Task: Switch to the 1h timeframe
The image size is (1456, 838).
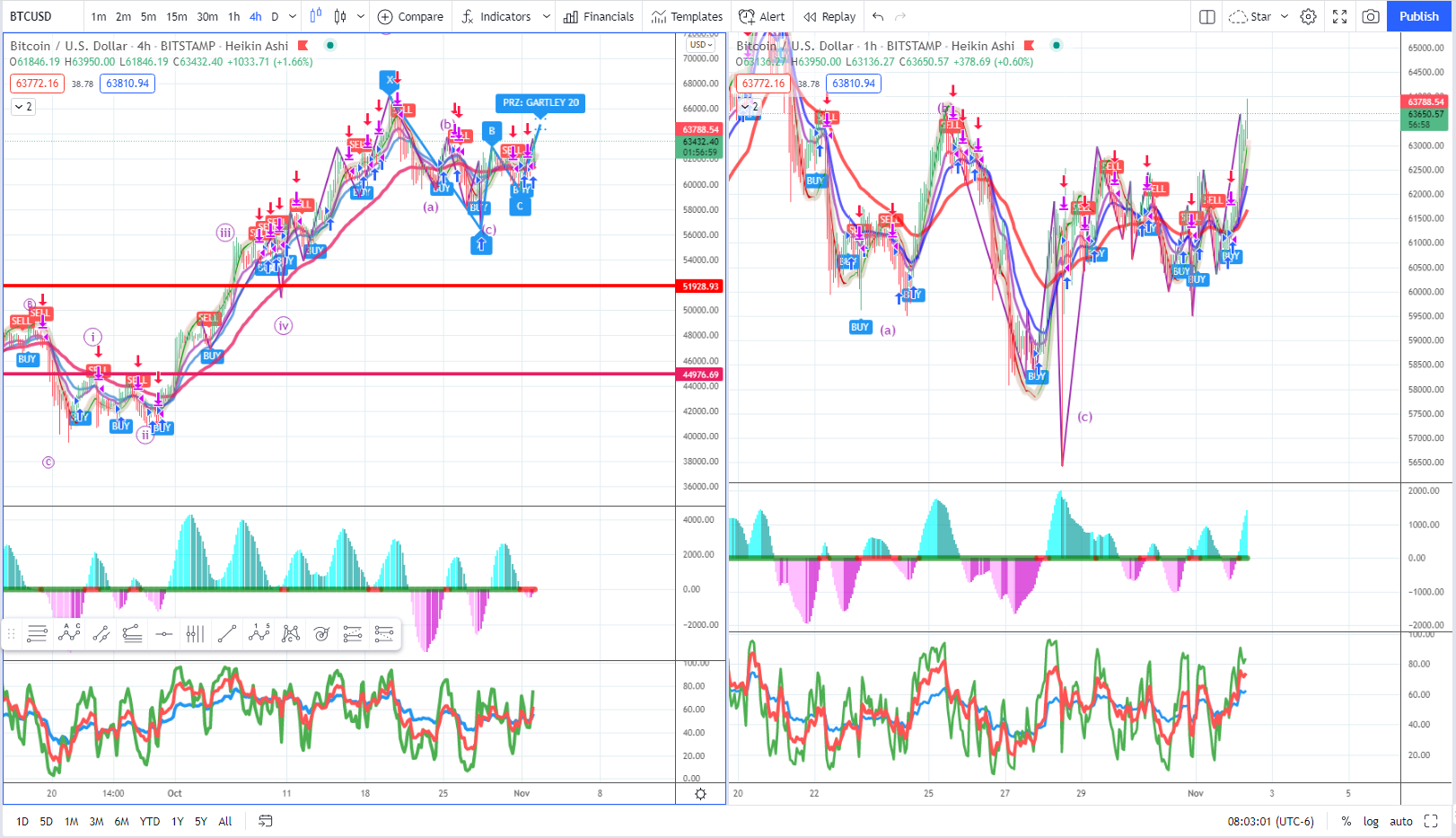Action: [234, 16]
